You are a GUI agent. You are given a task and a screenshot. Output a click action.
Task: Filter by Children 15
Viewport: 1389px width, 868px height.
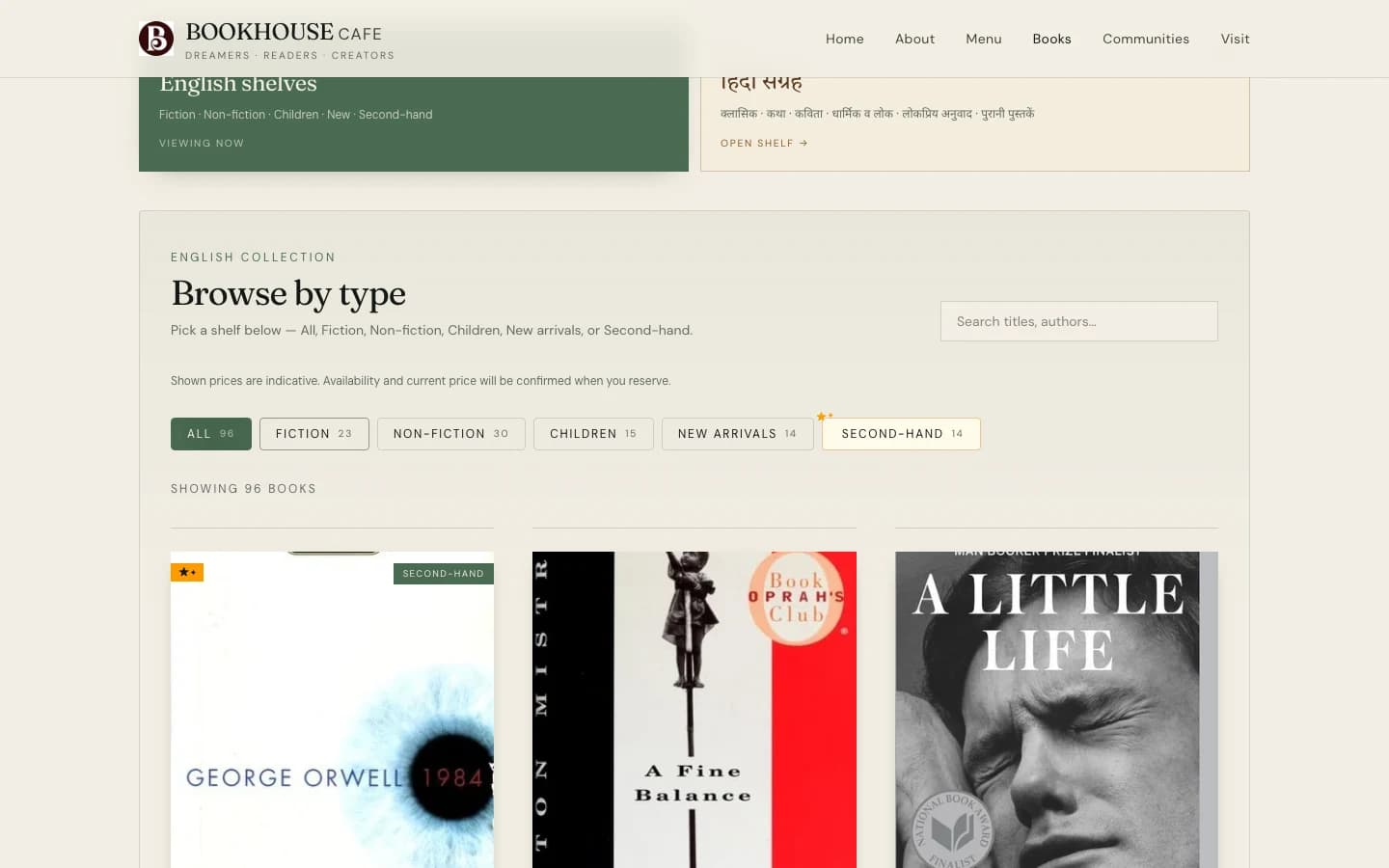pyautogui.click(x=593, y=434)
